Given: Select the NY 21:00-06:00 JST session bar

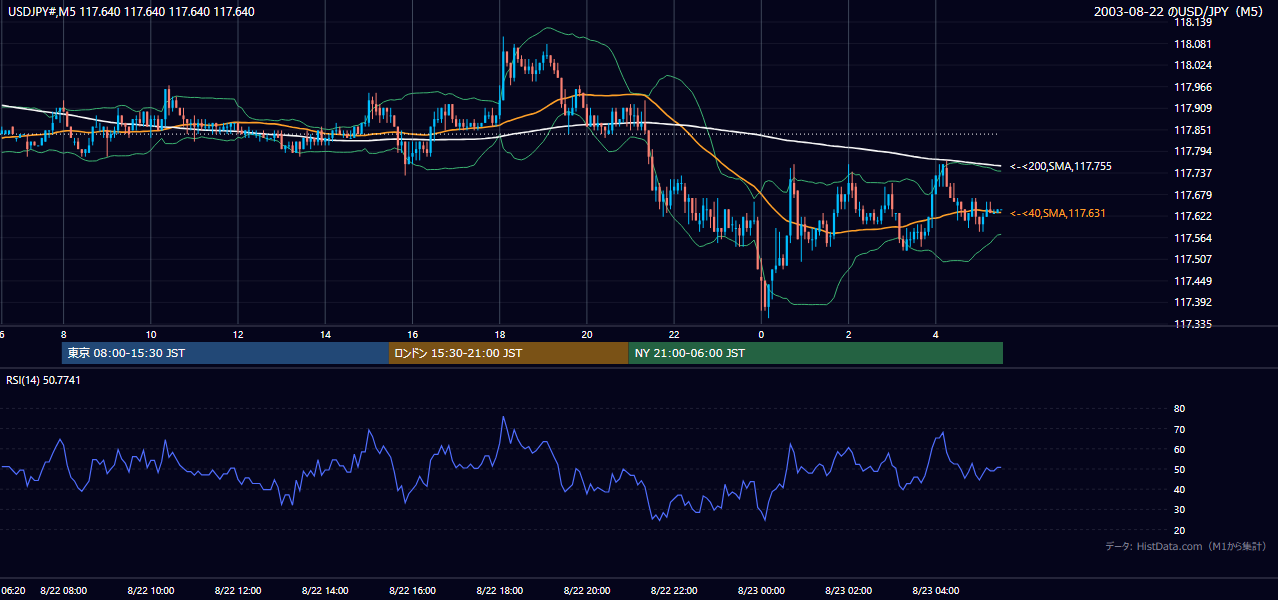Looking at the screenshot, I should [816, 353].
